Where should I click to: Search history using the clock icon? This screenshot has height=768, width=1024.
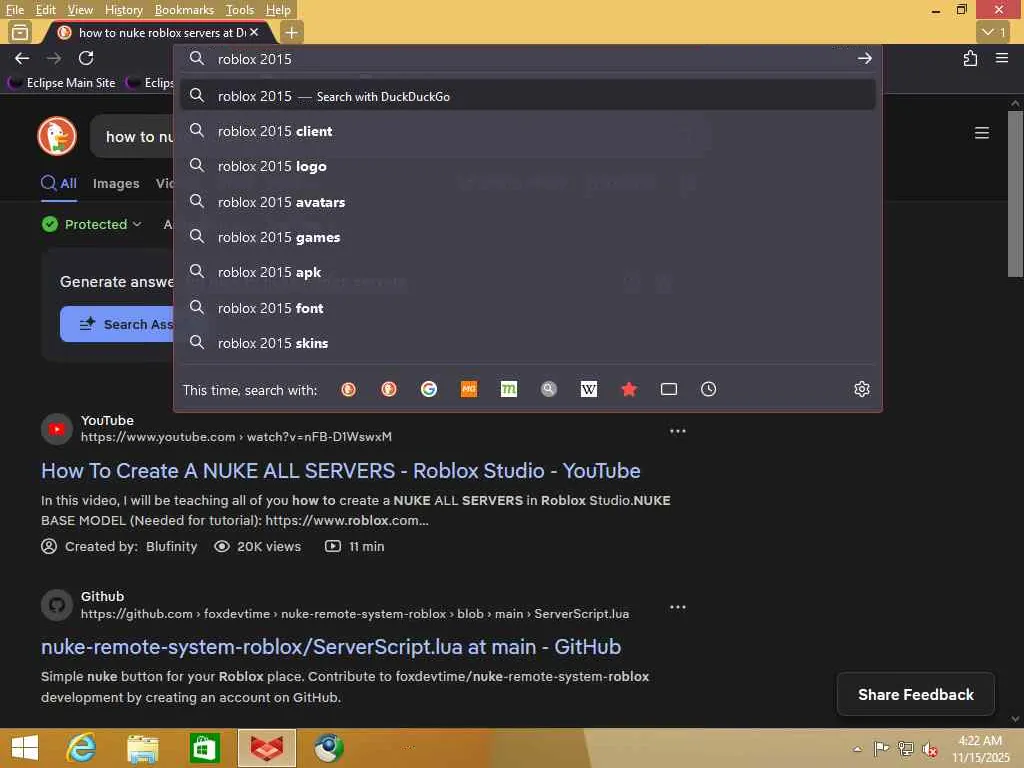709,389
